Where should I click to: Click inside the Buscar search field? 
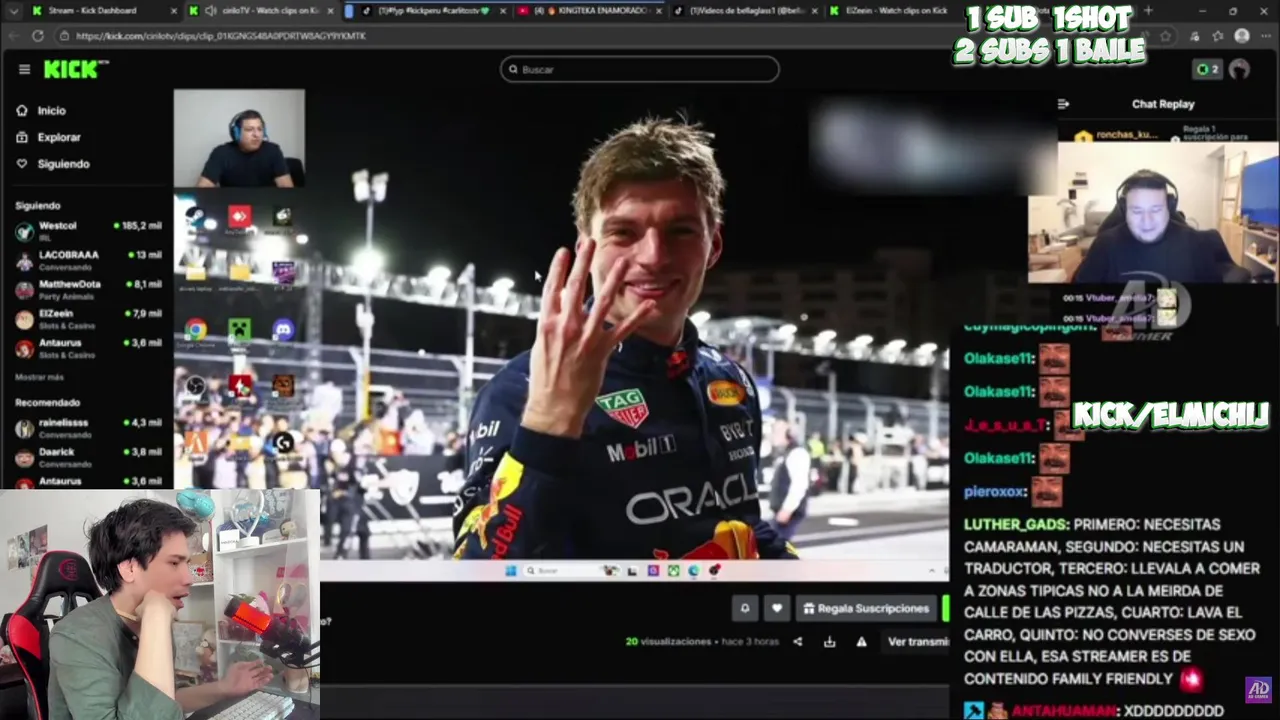click(x=640, y=69)
